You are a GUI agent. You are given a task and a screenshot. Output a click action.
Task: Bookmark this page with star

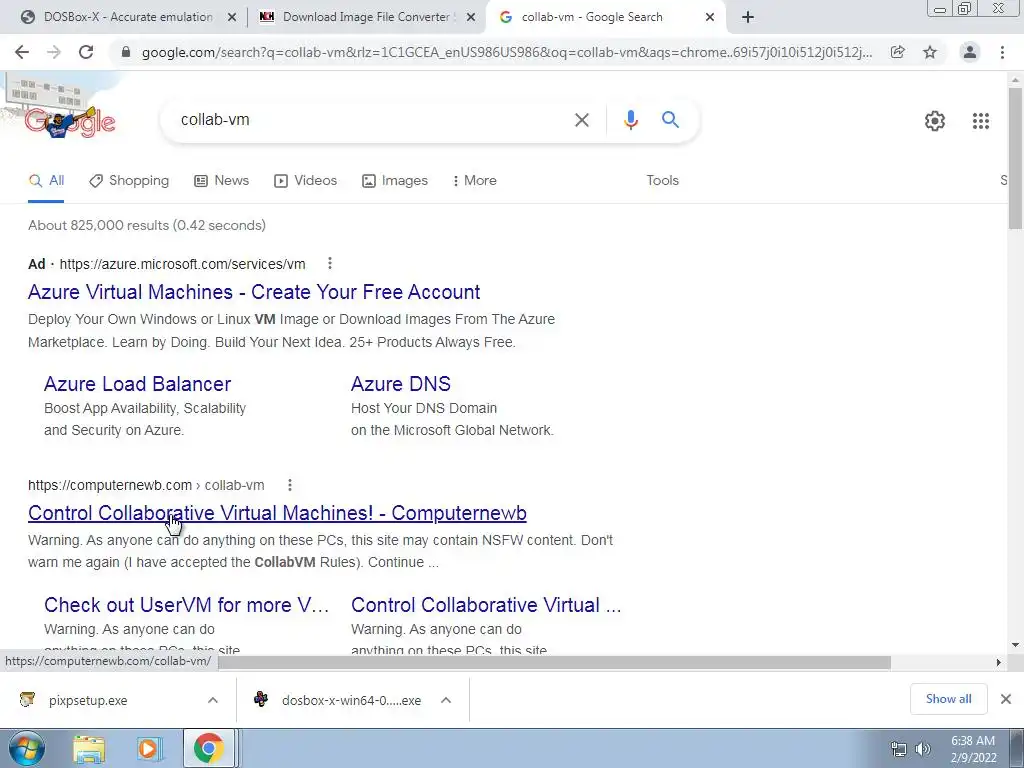(930, 52)
